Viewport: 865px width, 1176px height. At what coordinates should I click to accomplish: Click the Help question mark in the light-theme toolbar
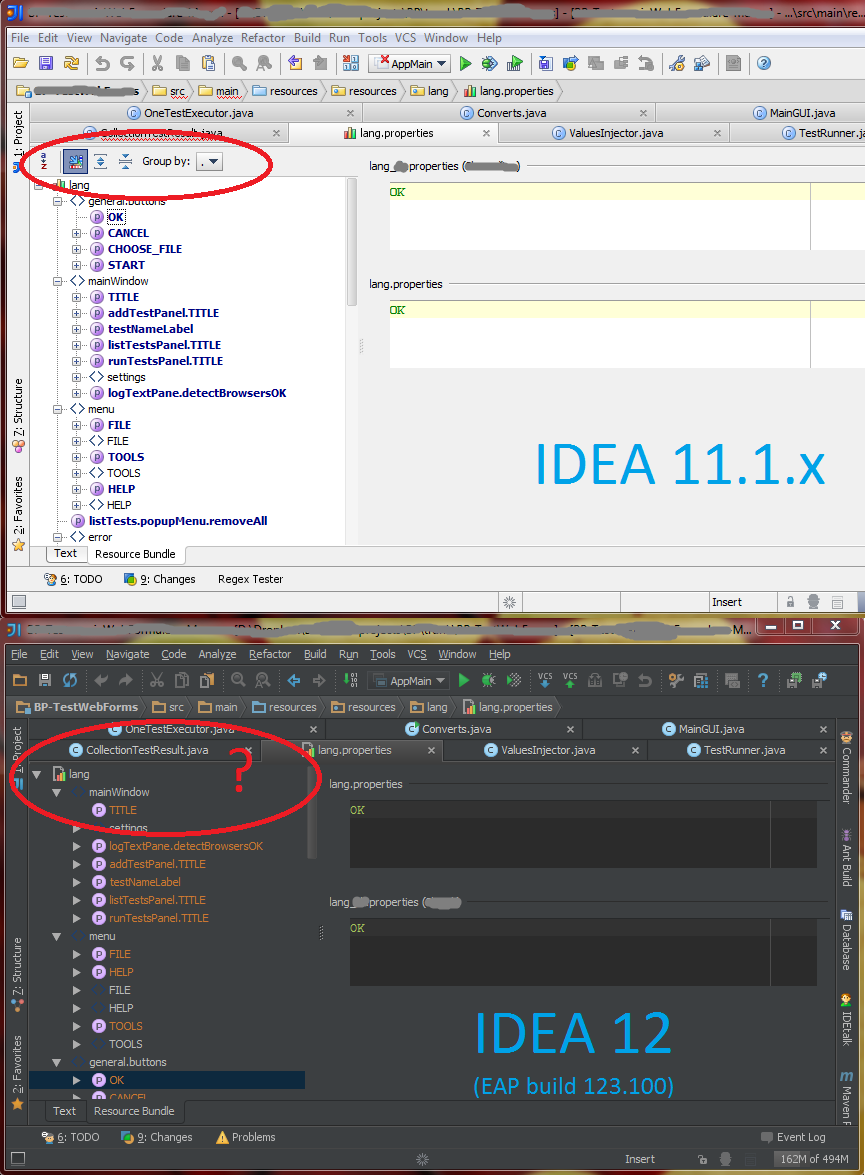tap(764, 64)
